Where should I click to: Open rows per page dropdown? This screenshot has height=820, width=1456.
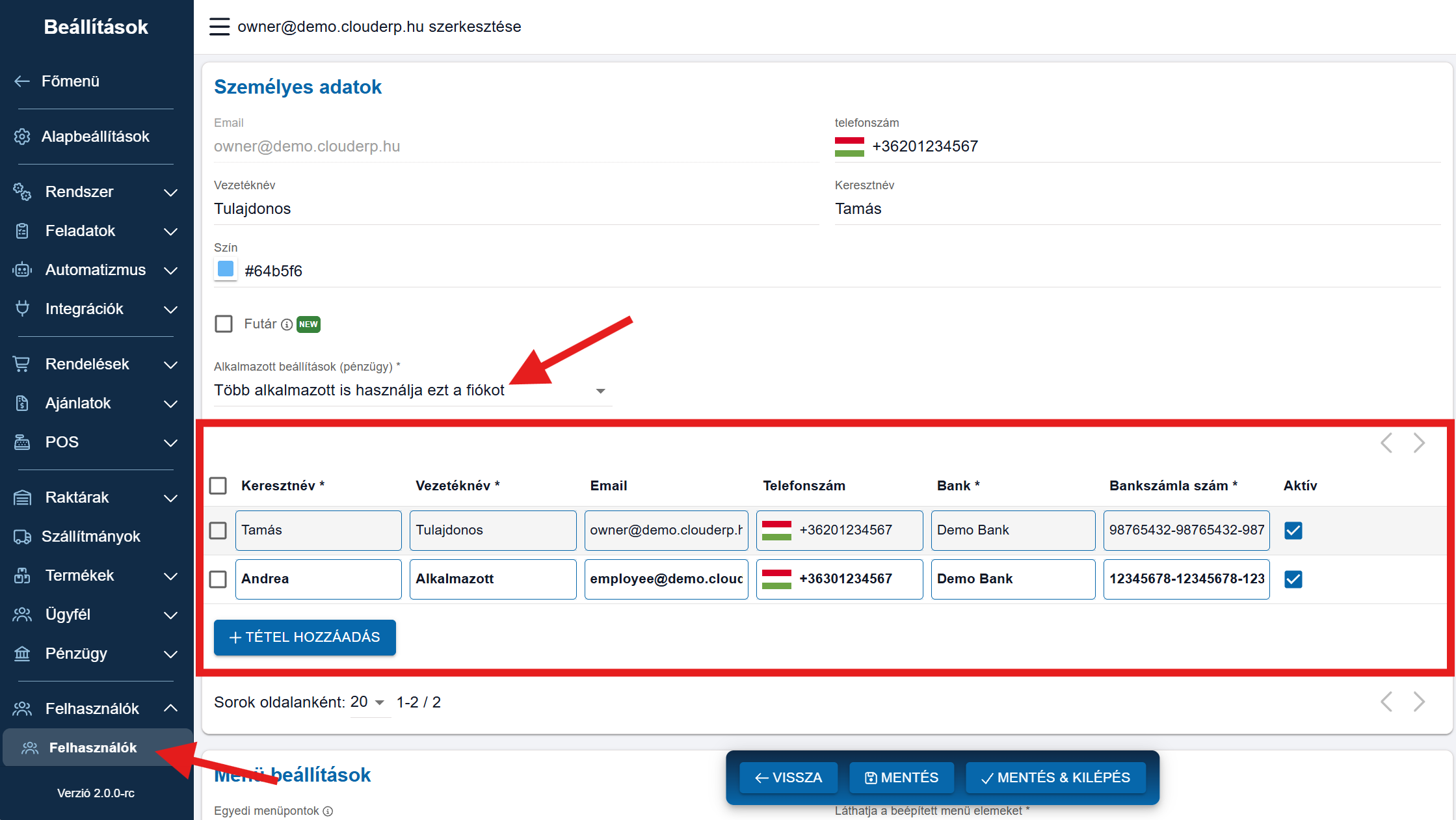pyautogui.click(x=369, y=702)
